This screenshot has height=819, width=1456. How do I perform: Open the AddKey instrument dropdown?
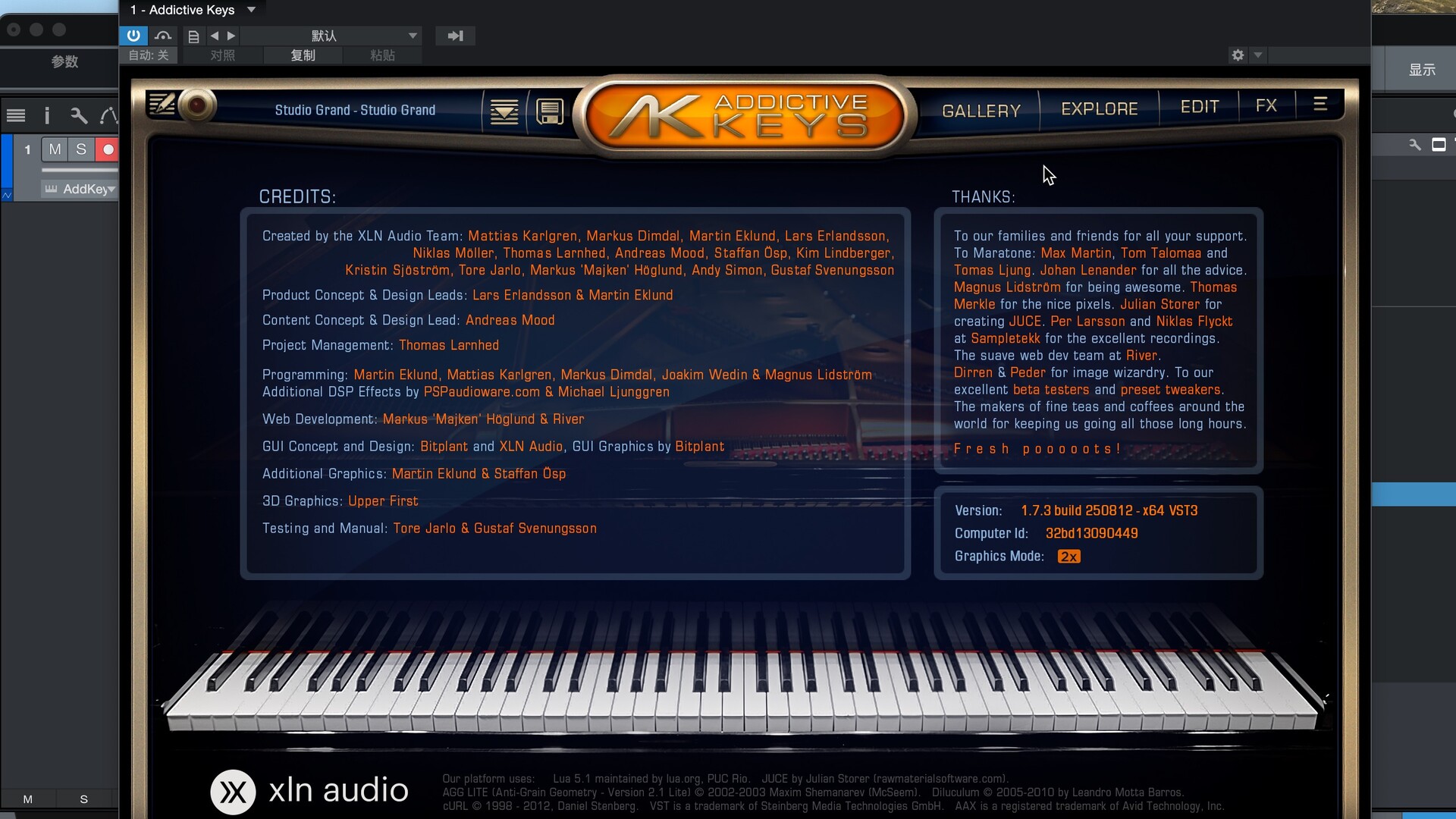point(80,189)
